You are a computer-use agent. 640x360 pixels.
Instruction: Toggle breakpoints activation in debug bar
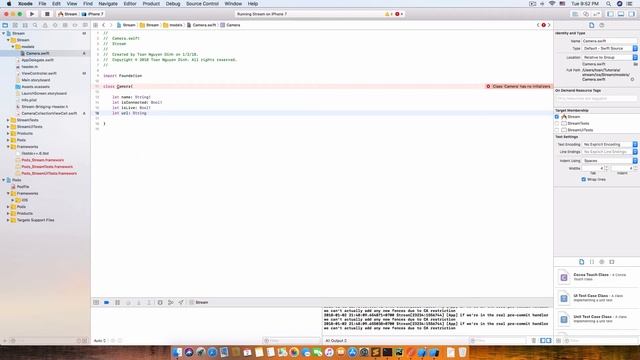107,302
